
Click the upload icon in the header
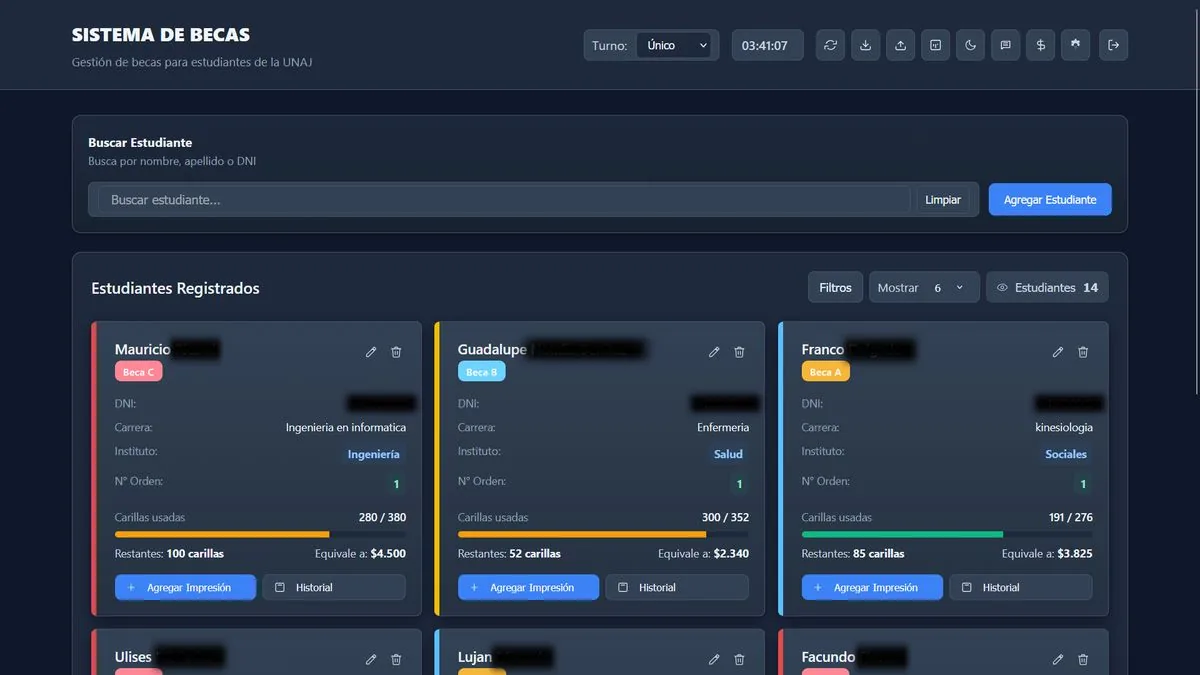pyautogui.click(x=900, y=45)
